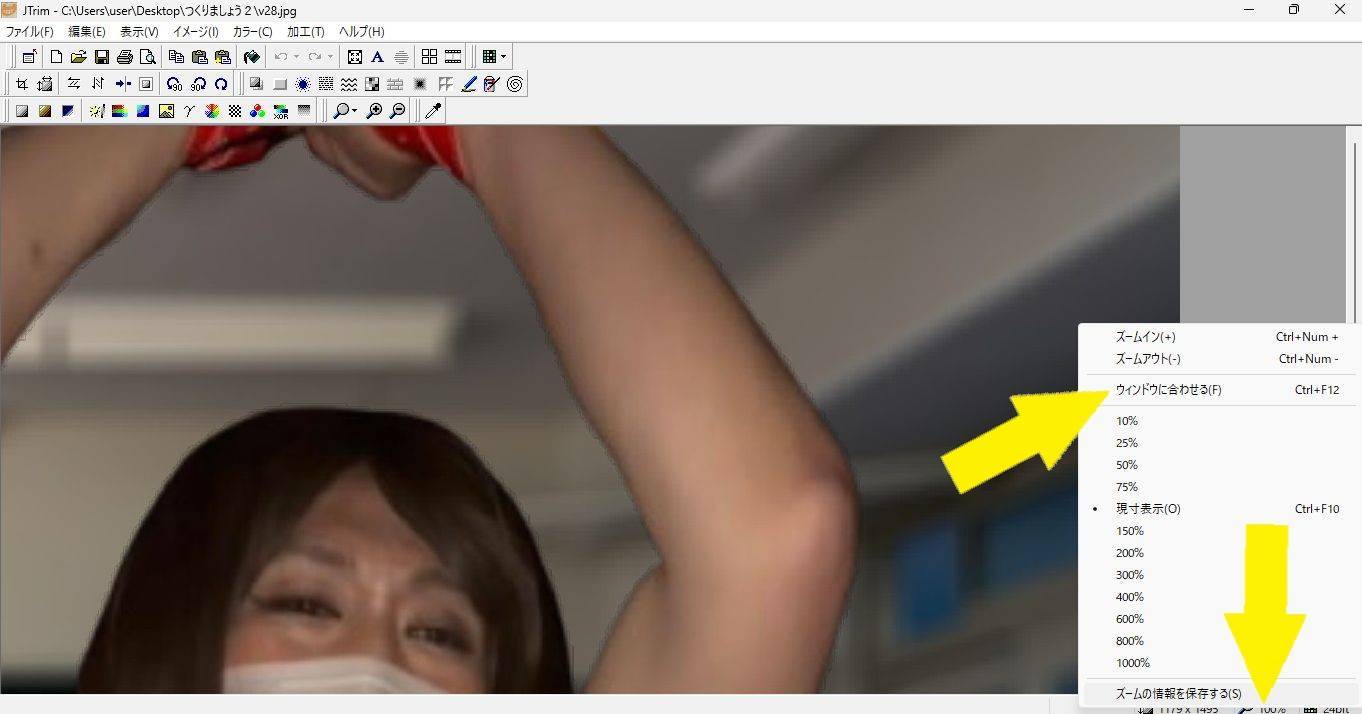Viewport: 1362px width, 714px height.
Task: Click the RGB color balance circles icon
Action: 257,111
